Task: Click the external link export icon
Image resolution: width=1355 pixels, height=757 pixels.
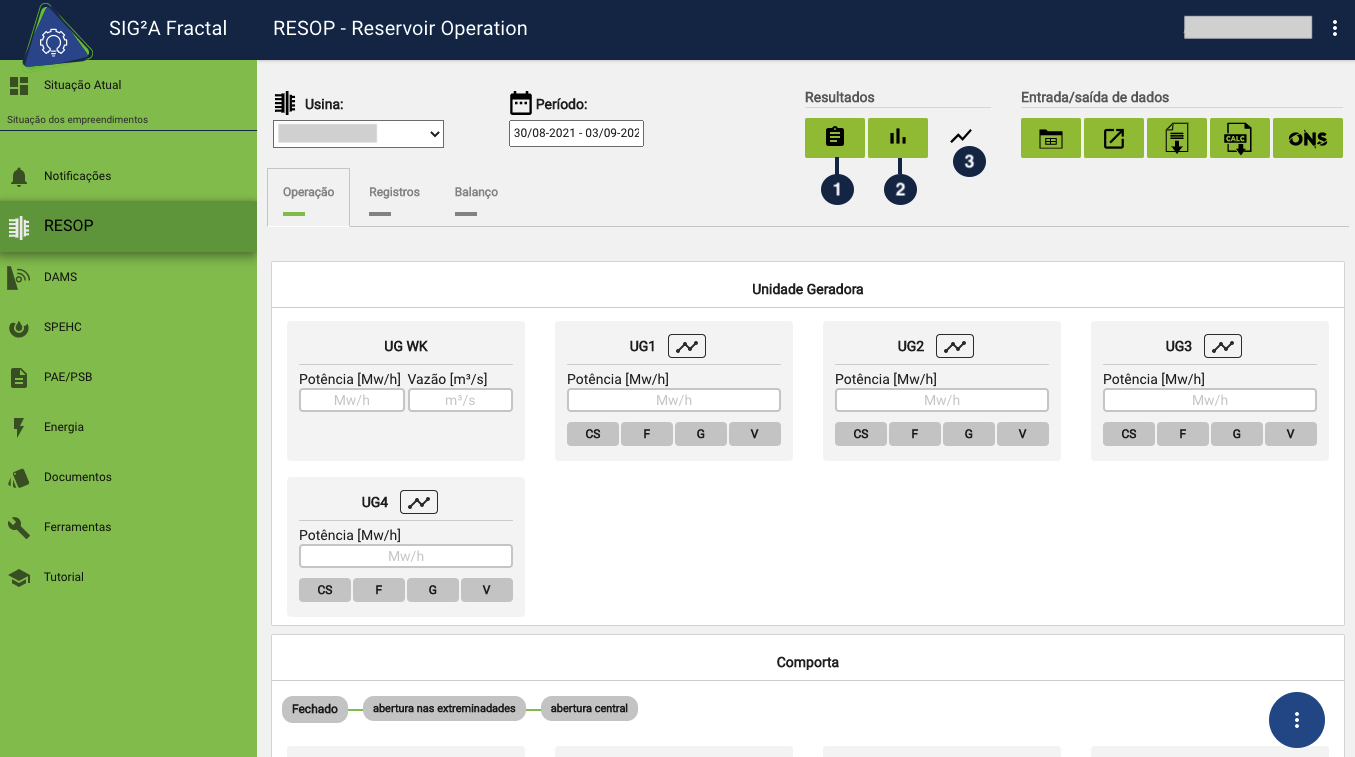Action: click(1113, 139)
